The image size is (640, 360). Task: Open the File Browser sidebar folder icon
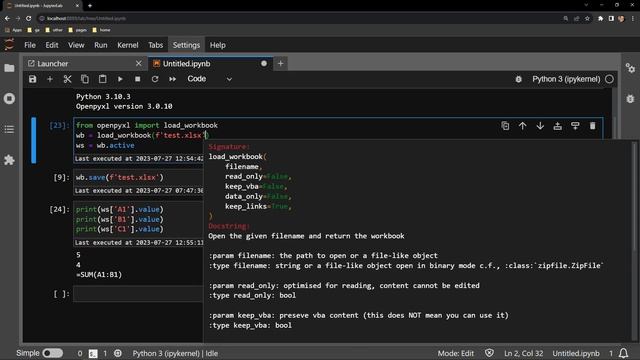pos(9,68)
